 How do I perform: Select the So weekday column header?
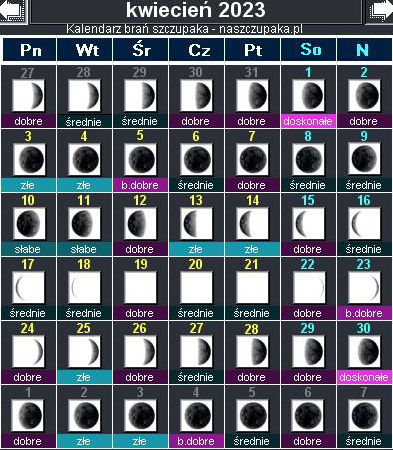(x=309, y=50)
